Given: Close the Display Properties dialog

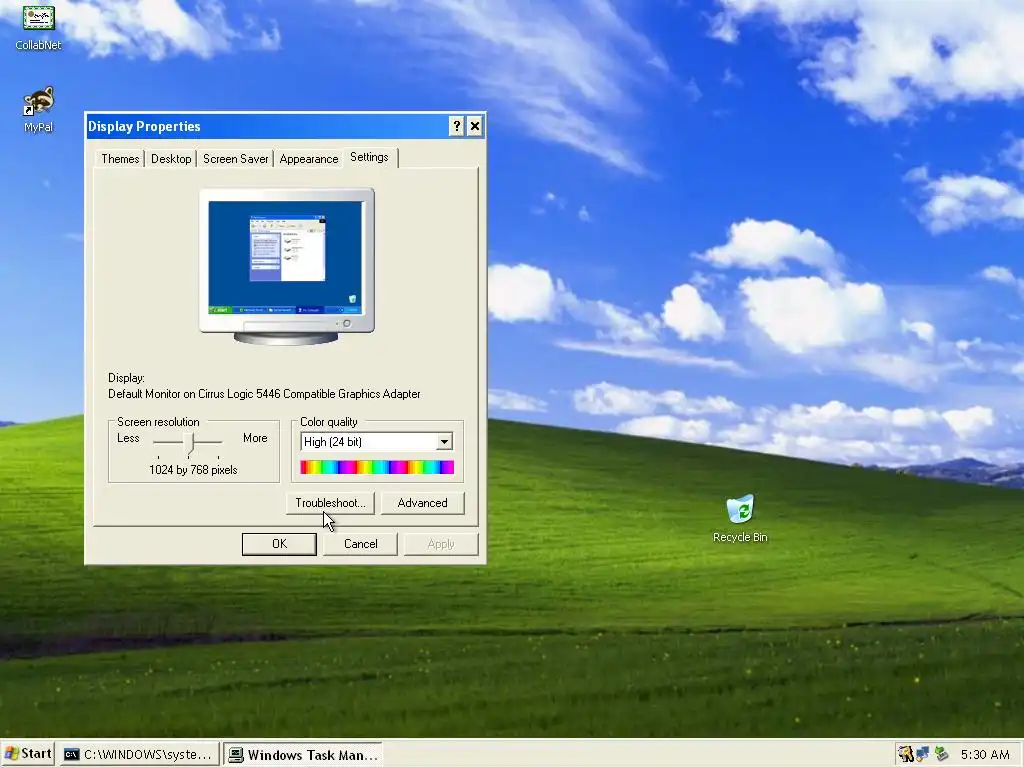Looking at the screenshot, I should 475,126.
